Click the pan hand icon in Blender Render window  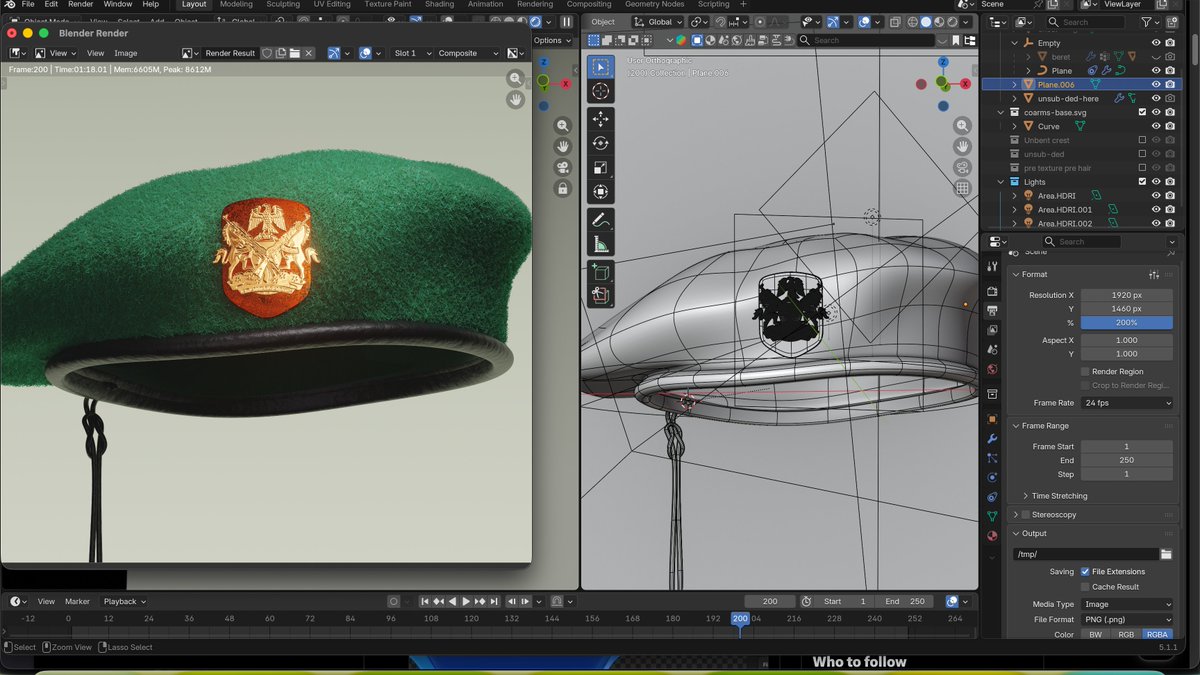pos(515,99)
